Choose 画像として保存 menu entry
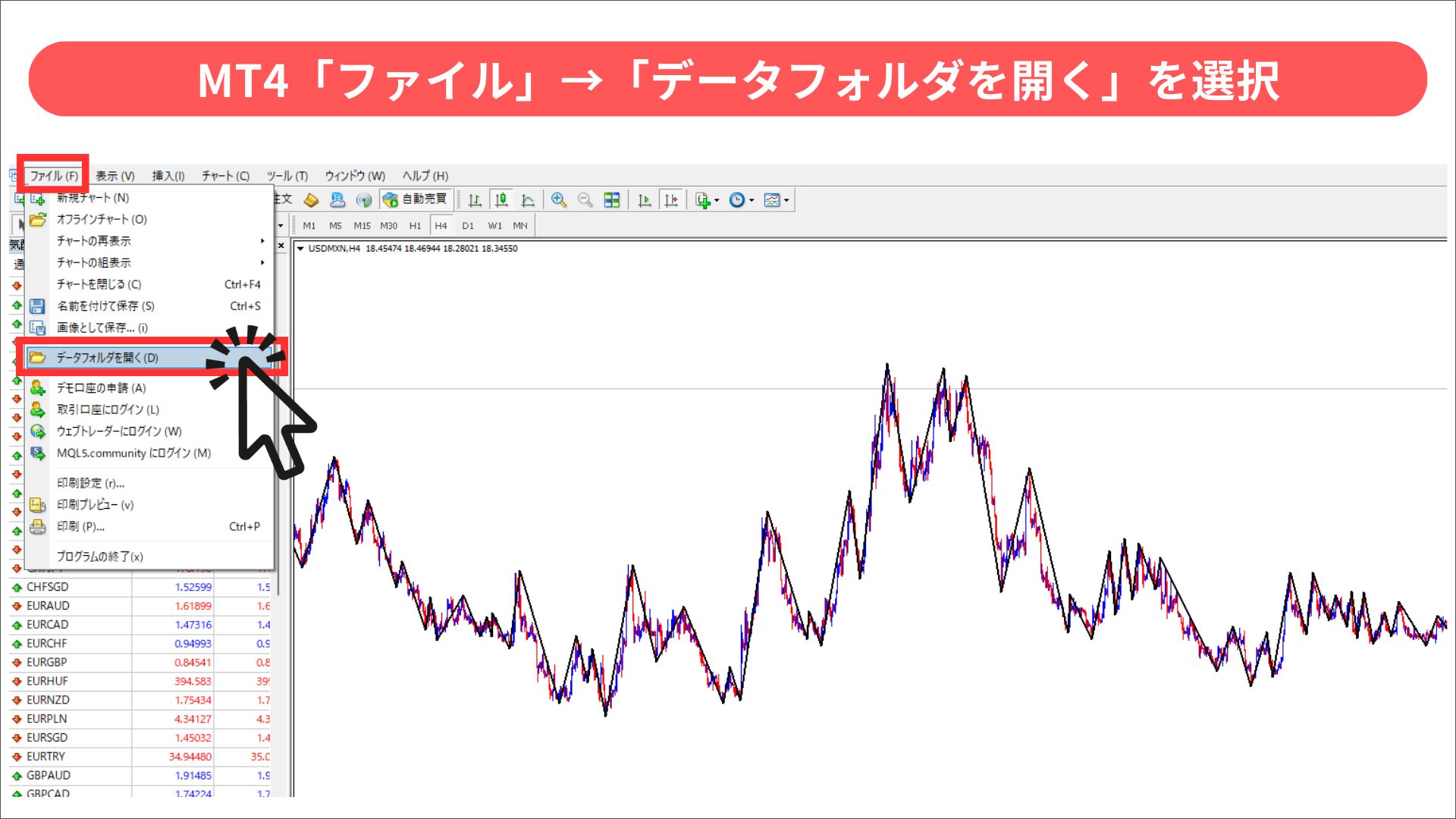Viewport: 1456px width, 819px height. click(149, 328)
